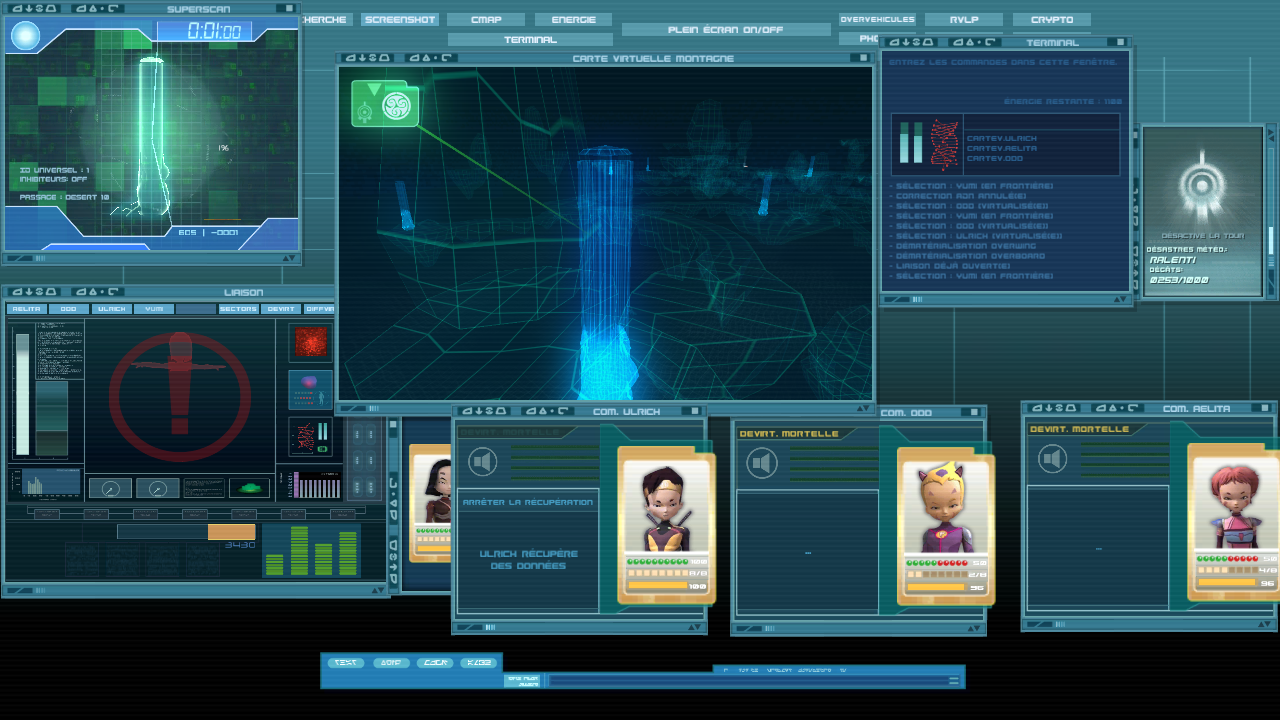This screenshot has height=720, width=1280.
Task: Click the second pill button at bottom
Action: 391,663
